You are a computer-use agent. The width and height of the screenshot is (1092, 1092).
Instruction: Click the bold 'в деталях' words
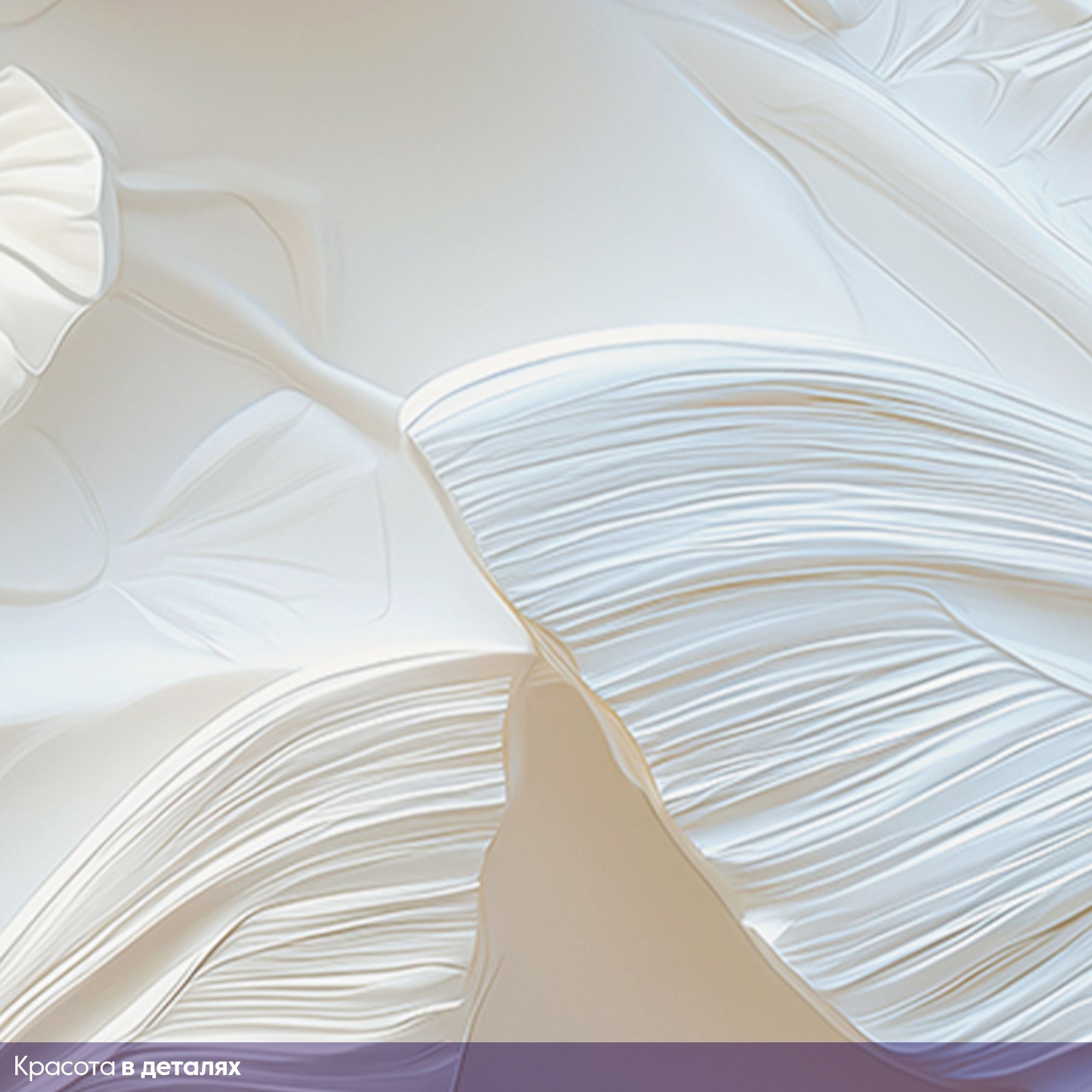click(x=181, y=1067)
